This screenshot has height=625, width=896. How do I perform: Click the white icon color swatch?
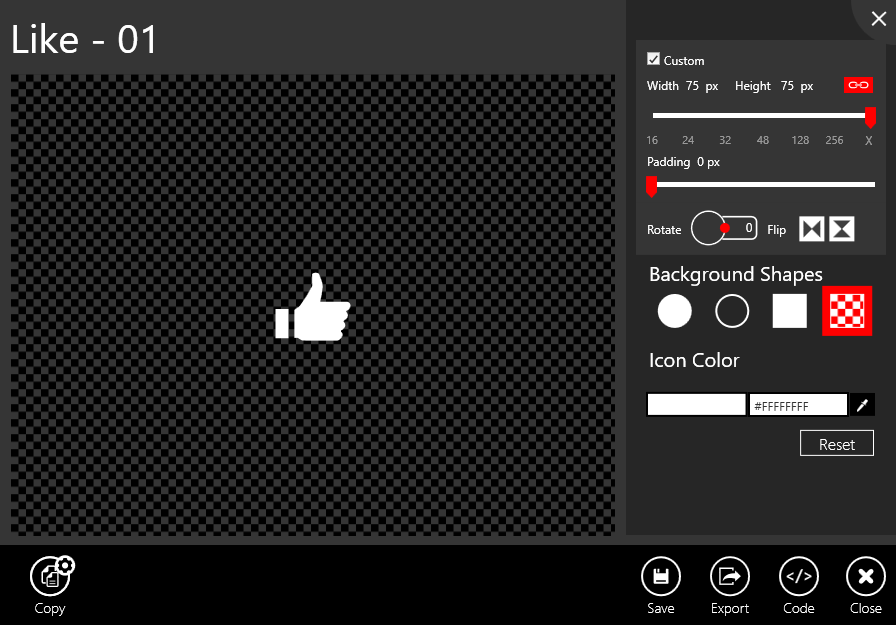696,405
